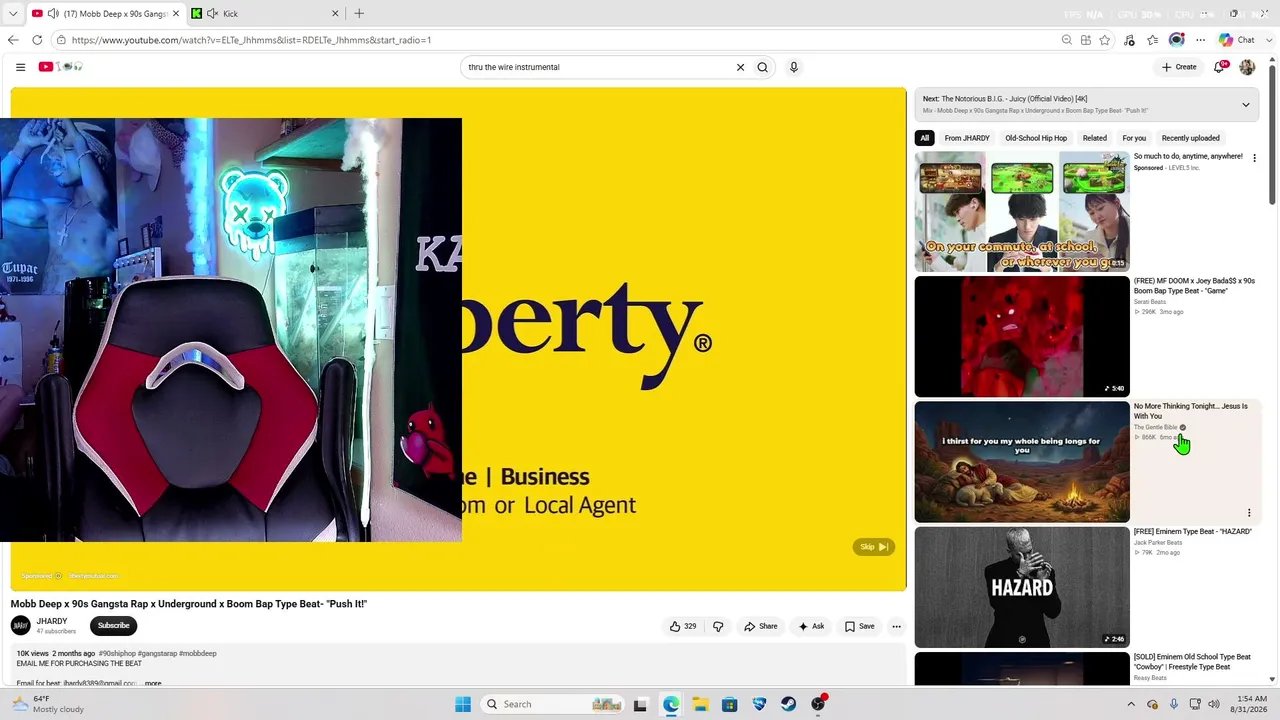1280x720 pixels.
Task: Expand the Next up mix playlist panel
Action: (x=1246, y=104)
